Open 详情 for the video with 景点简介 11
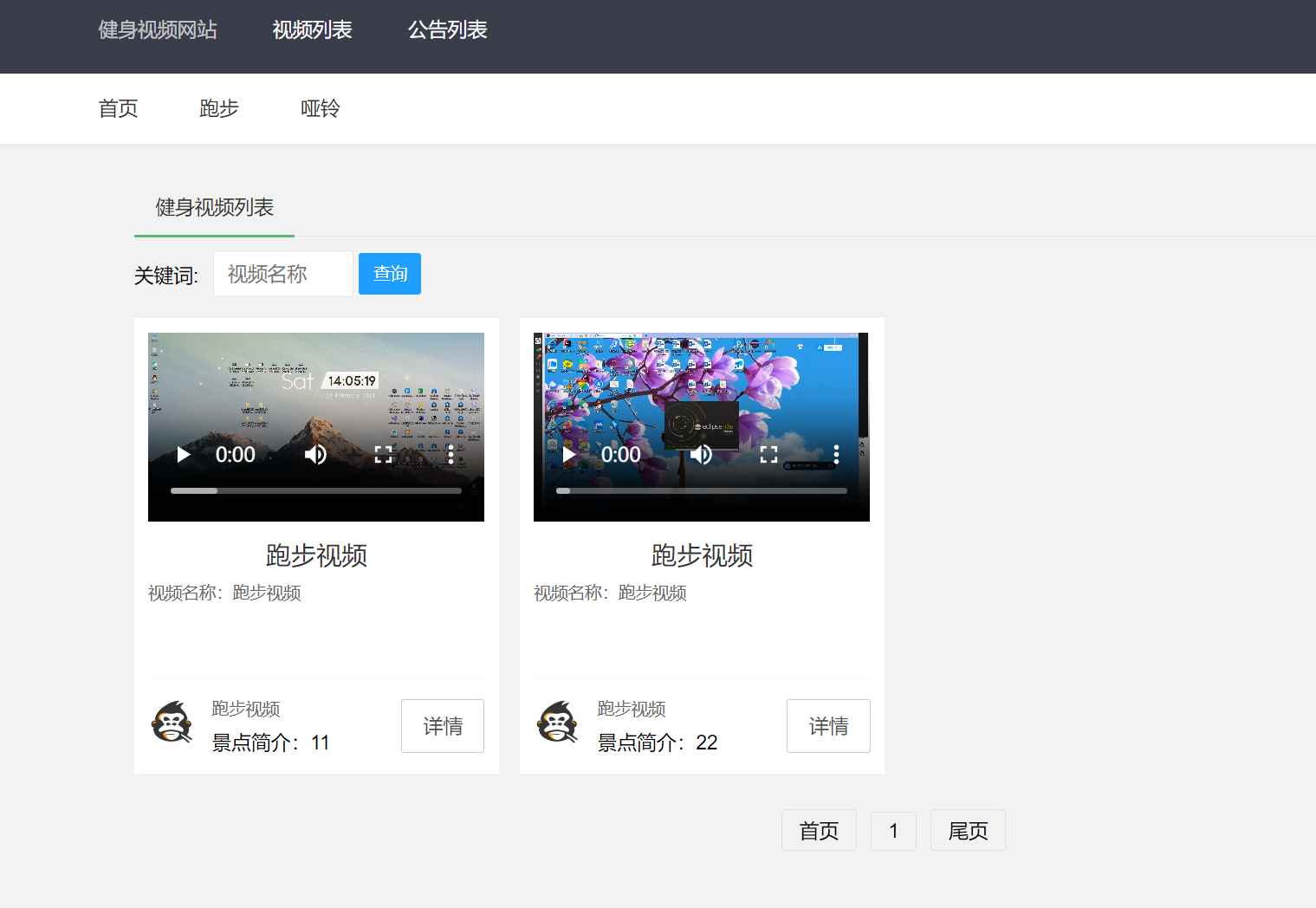This screenshot has width=1316, height=908. 443,726
